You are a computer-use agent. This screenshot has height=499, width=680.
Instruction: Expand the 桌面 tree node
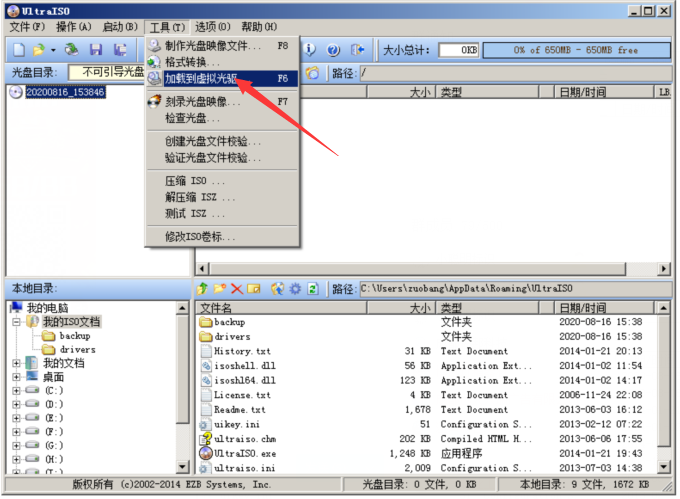(x=16, y=377)
